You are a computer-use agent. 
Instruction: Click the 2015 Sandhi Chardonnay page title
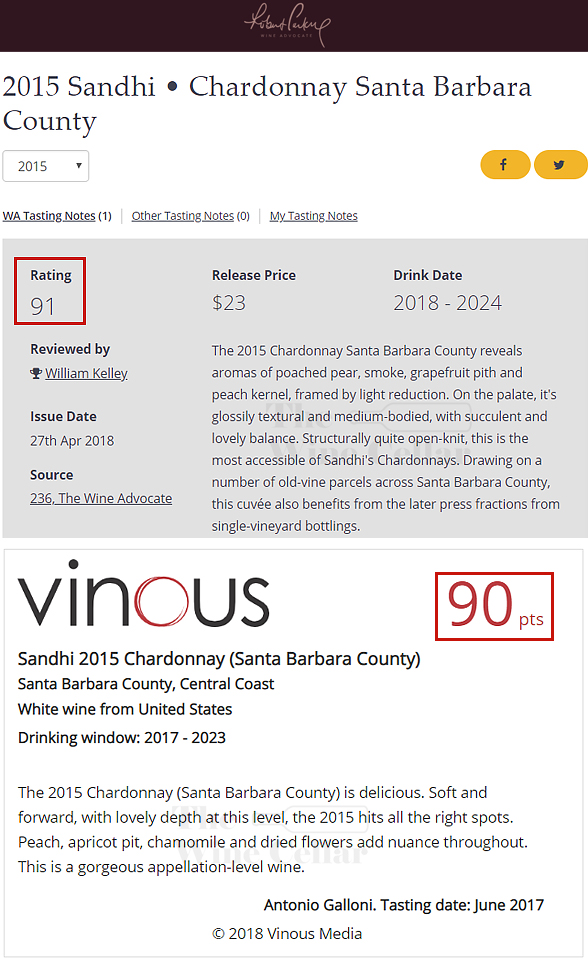267,103
